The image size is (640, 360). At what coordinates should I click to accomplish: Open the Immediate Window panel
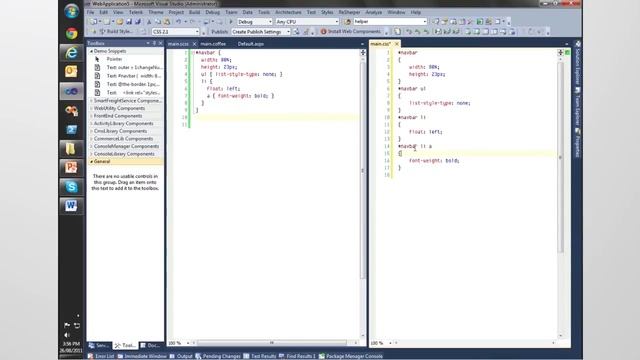point(142,356)
